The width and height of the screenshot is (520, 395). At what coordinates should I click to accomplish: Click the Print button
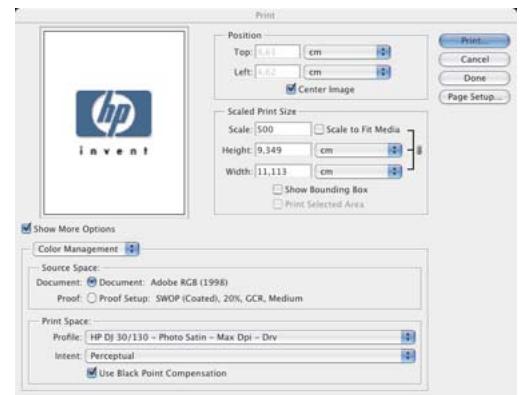tap(474, 41)
